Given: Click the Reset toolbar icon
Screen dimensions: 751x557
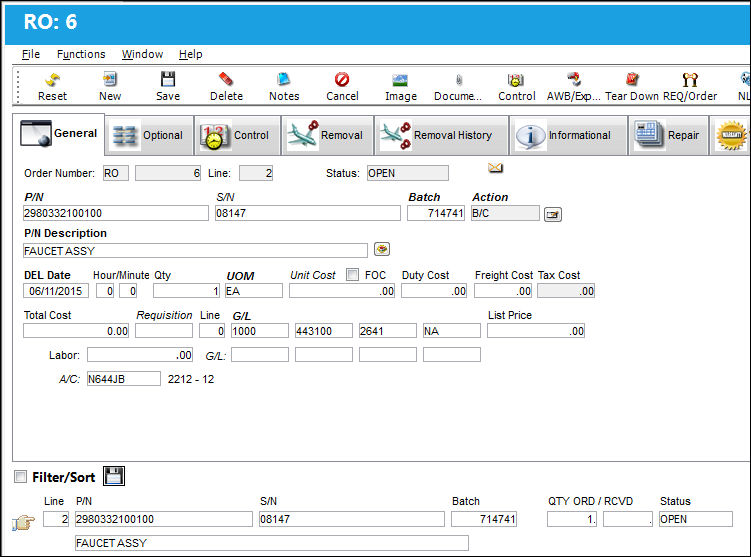Looking at the screenshot, I should pos(52,80).
